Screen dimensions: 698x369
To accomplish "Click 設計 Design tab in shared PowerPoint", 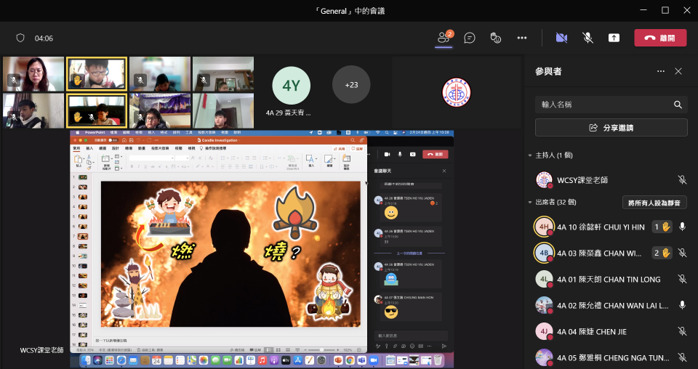I will click(115, 148).
